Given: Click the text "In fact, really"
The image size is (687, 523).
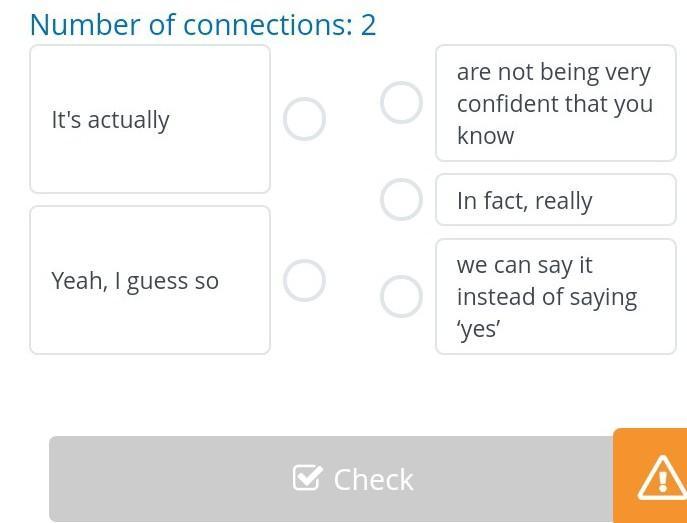Looking at the screenshot, I should pyautogui.click(x=525, y=201).
